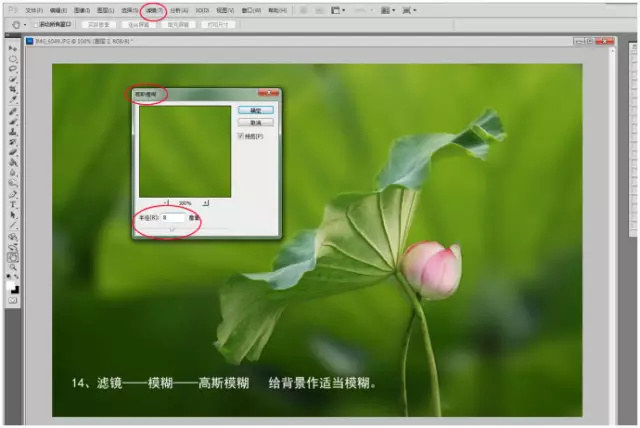640x428 pixels.
Task: Select the Line shape tool
Action: 13,225
